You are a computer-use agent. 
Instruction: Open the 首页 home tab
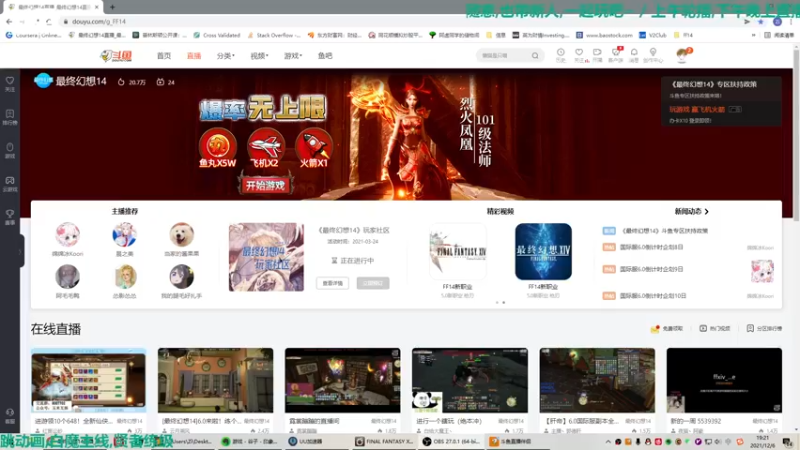164,56
